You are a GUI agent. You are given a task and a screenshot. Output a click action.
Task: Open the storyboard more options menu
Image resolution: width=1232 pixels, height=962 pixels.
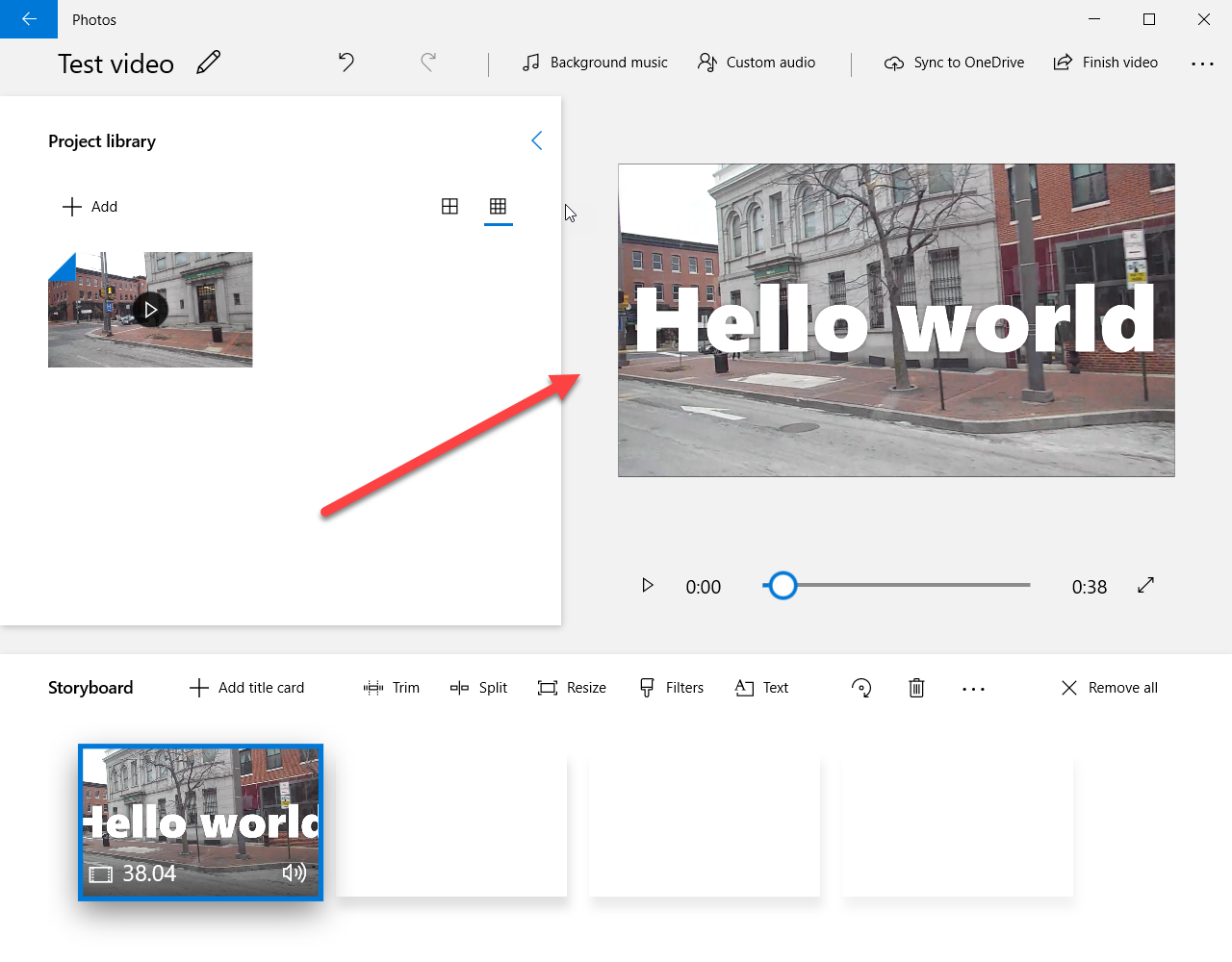[x=973, y=689]
